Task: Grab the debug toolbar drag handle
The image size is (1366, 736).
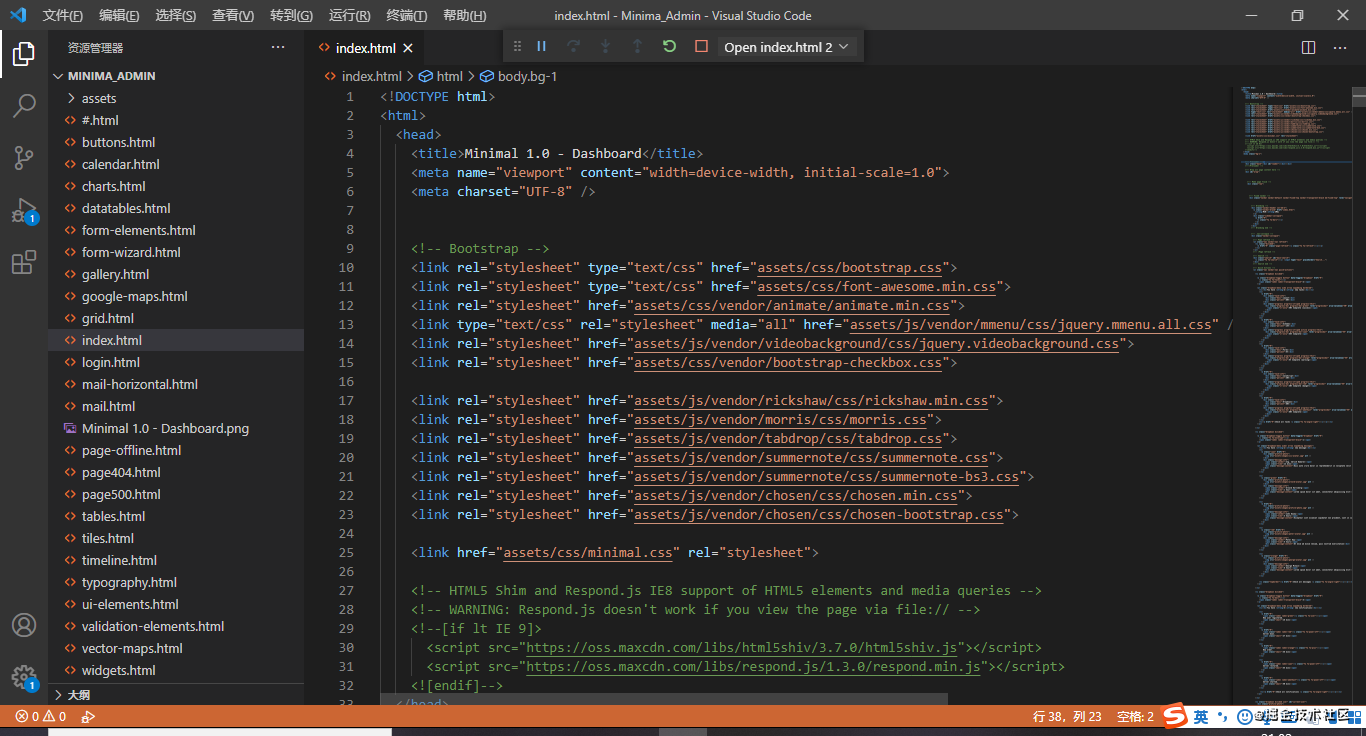Action: point(517,46)
